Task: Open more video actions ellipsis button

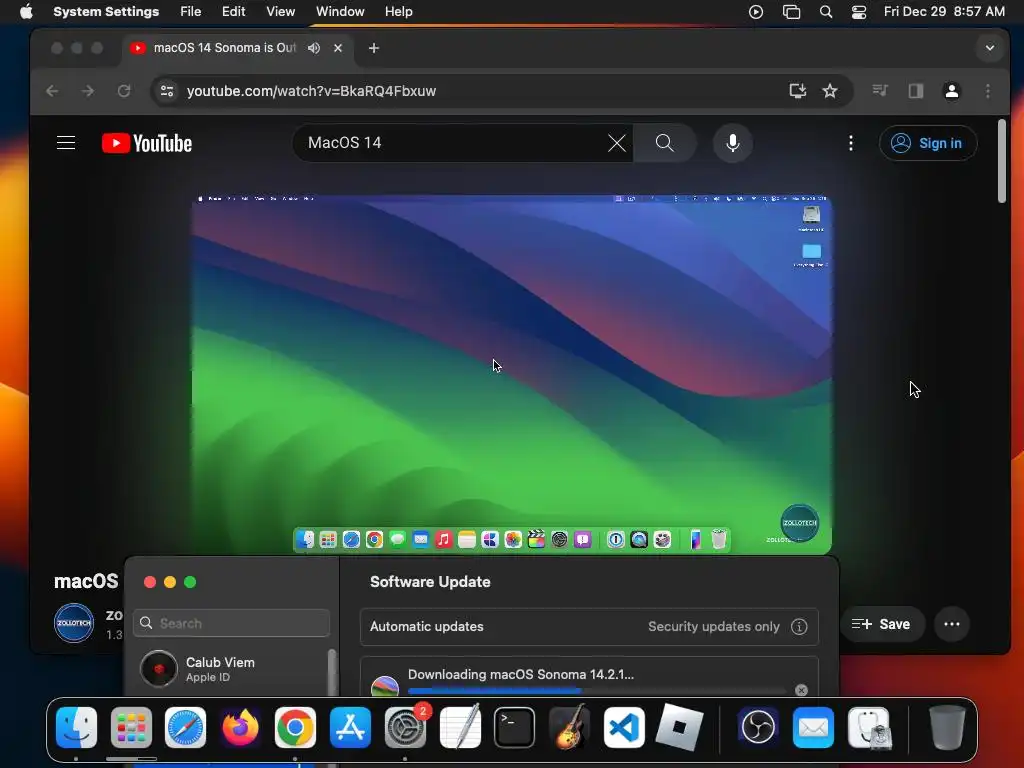Action: pos(952,624)
